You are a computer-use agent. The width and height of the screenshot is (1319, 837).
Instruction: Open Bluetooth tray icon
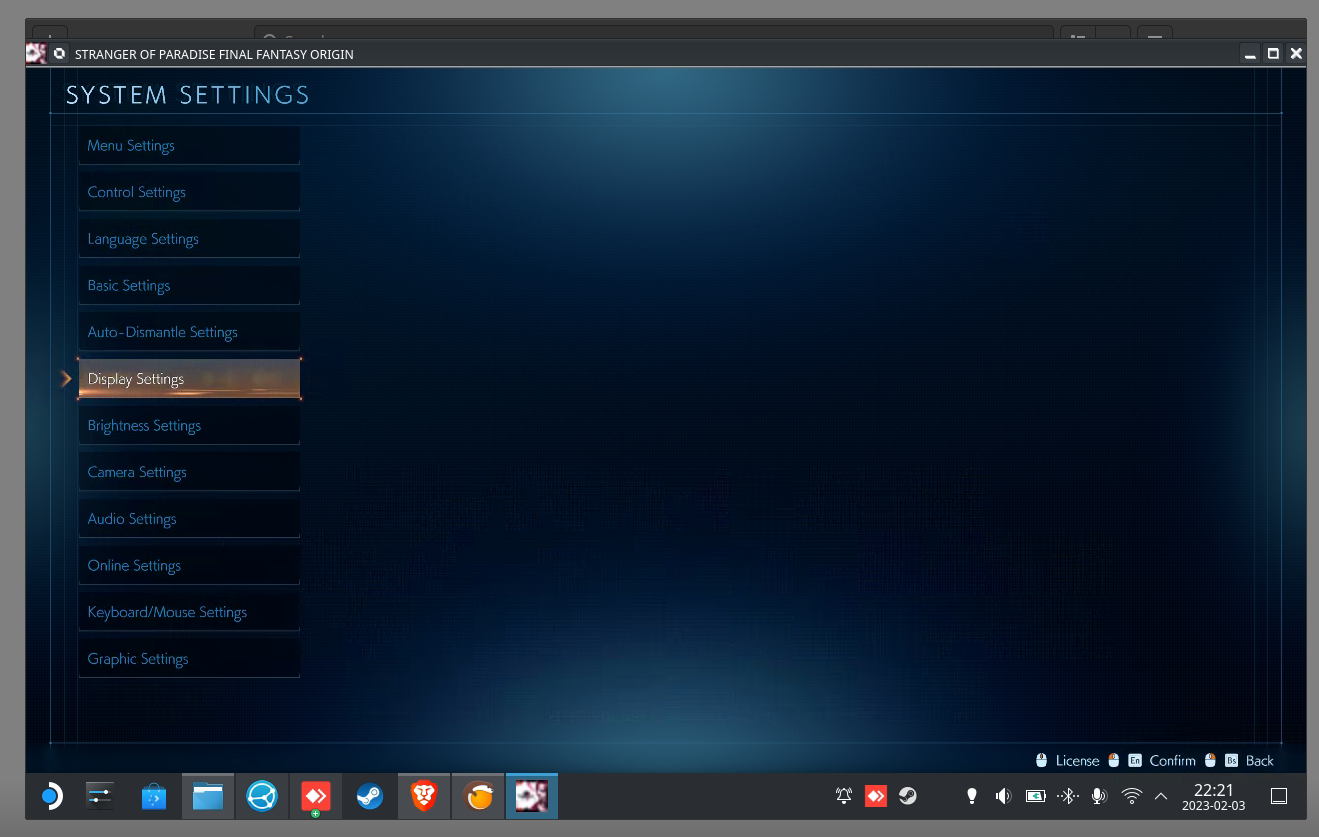point(1067,796)
